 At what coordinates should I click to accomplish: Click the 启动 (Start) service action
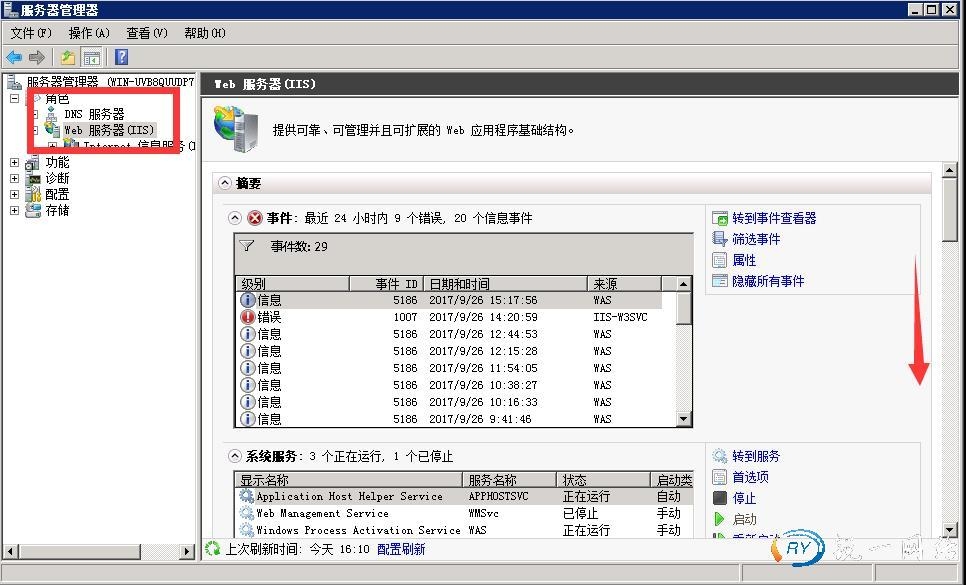744,519
